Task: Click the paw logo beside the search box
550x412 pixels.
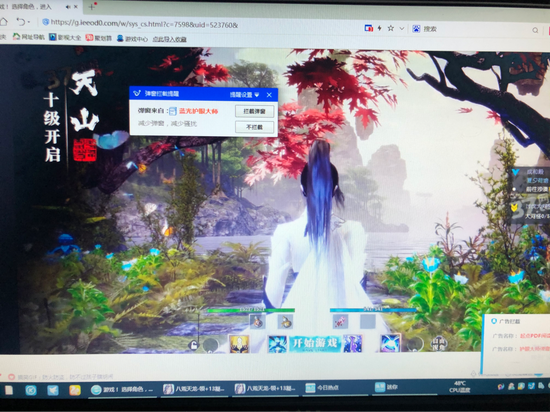Action: [416, 29]
